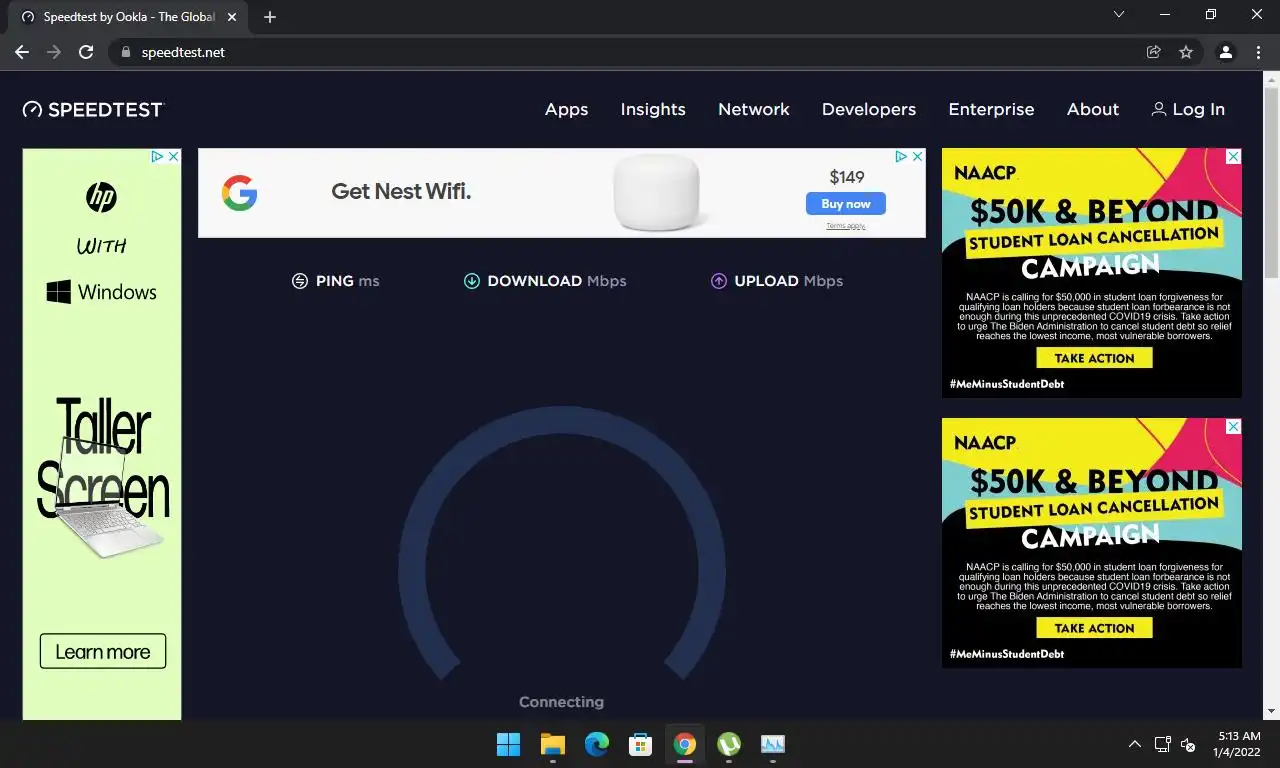Click TAKE ACTION in lower NAACP ad
Viewport: 1280px width, 768px height.
(1094, 628)
